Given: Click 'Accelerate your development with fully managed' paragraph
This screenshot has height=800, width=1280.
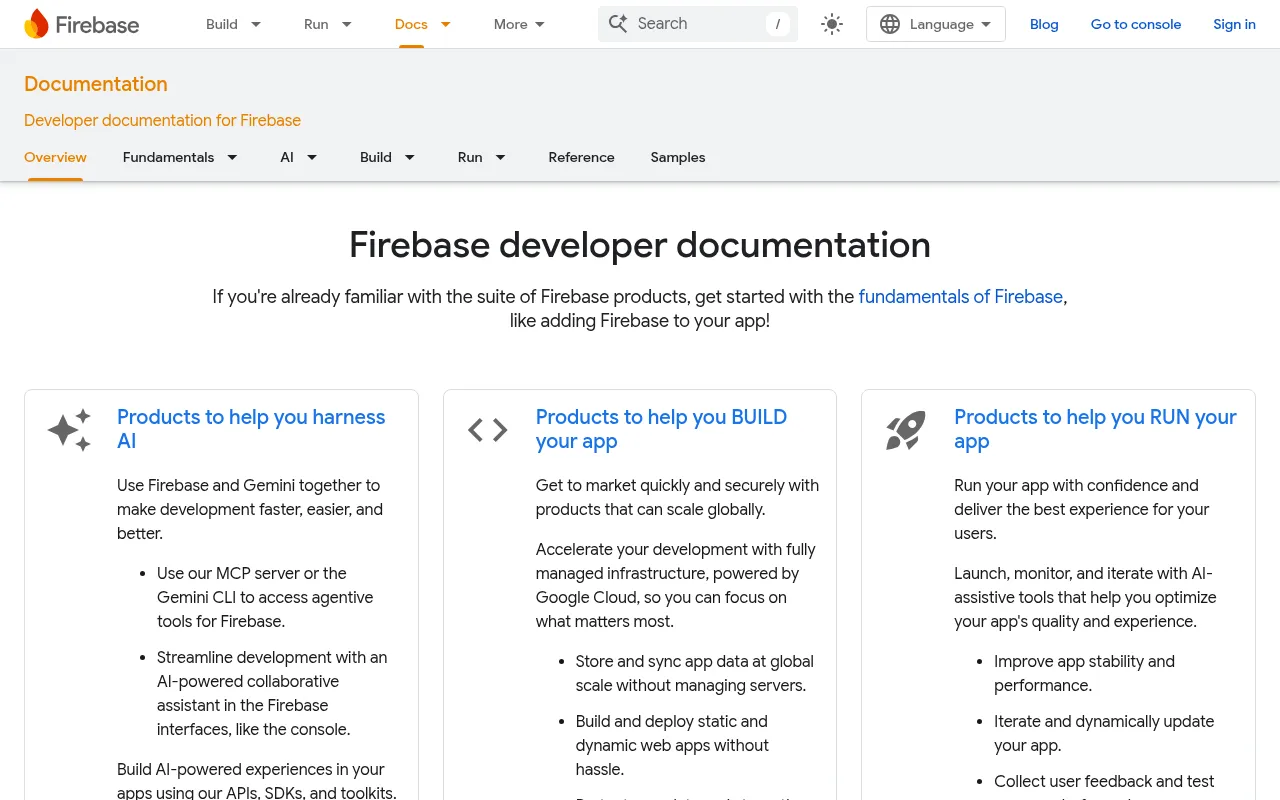Looking at the screenshot, I should 675,585.
